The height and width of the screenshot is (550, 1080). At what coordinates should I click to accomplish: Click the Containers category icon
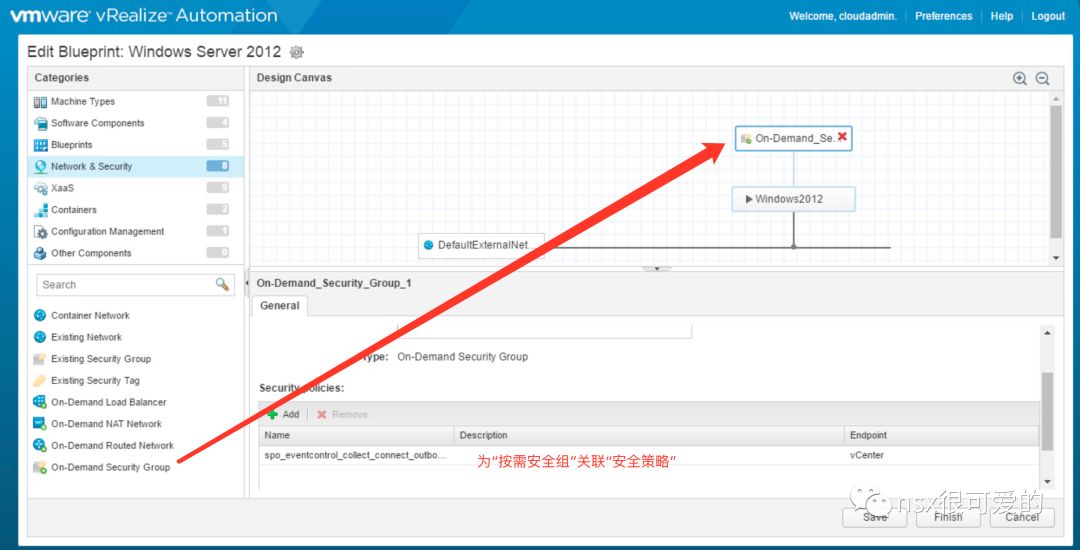coord(41,210)
